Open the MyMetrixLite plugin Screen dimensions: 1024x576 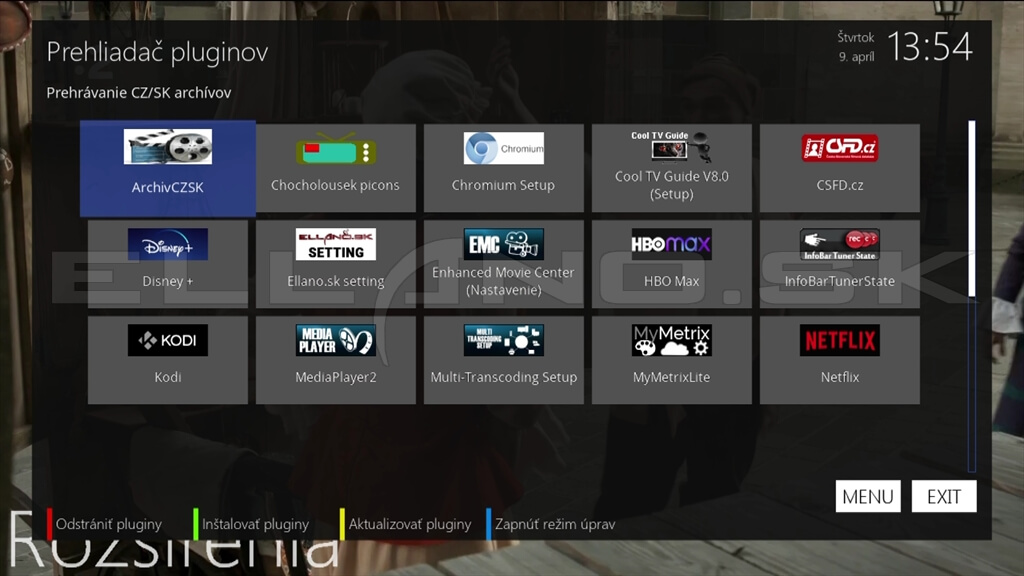(671, 360)
